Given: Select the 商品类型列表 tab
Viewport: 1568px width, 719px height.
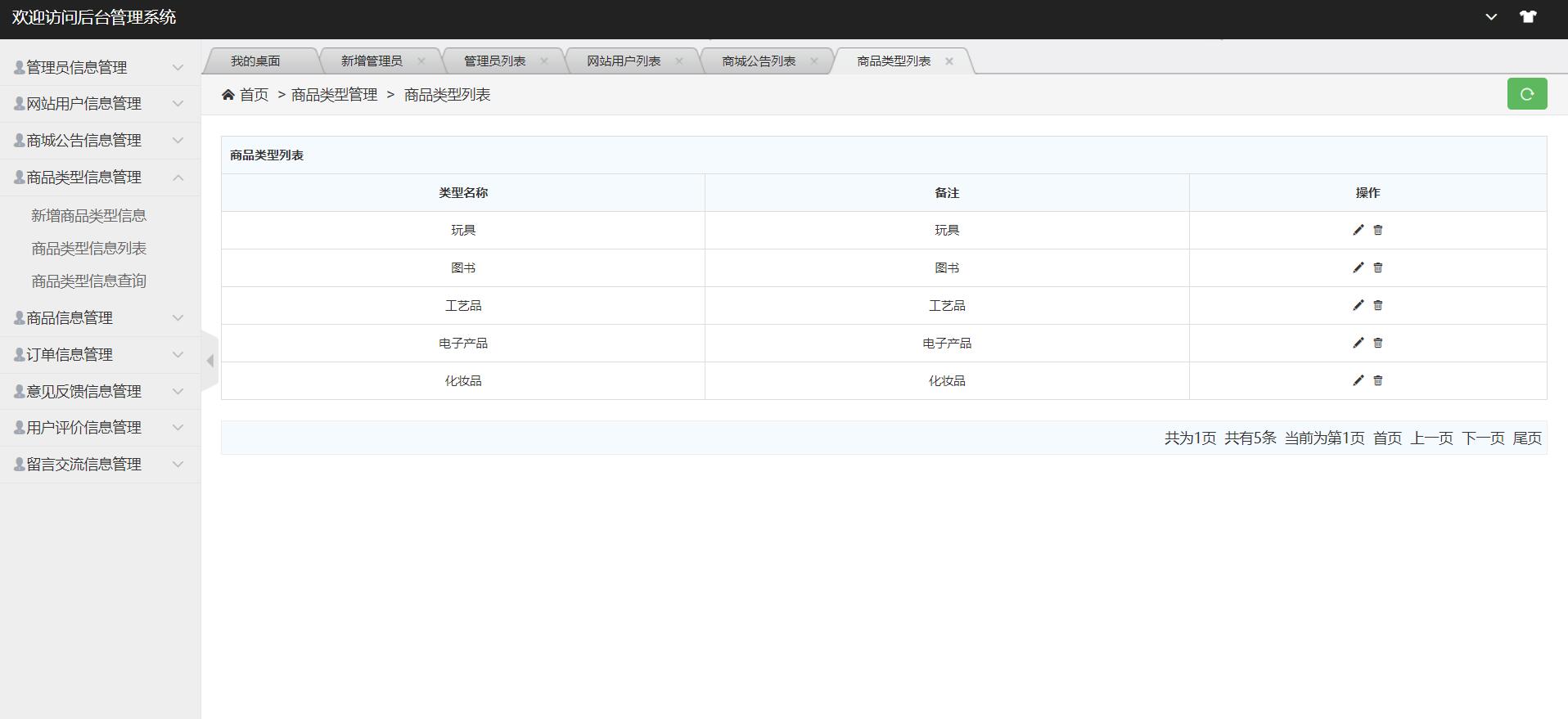Looking at the screenshot, I should click(x=894, y=61).
